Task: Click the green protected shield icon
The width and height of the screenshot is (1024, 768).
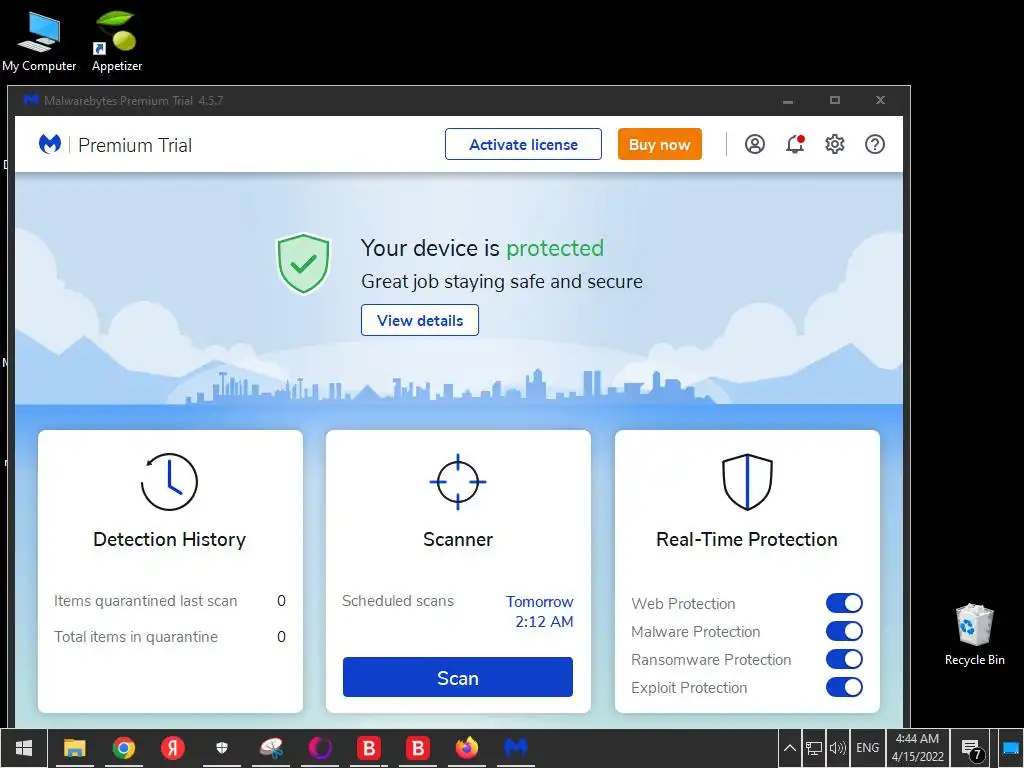Action: (304, 263)
